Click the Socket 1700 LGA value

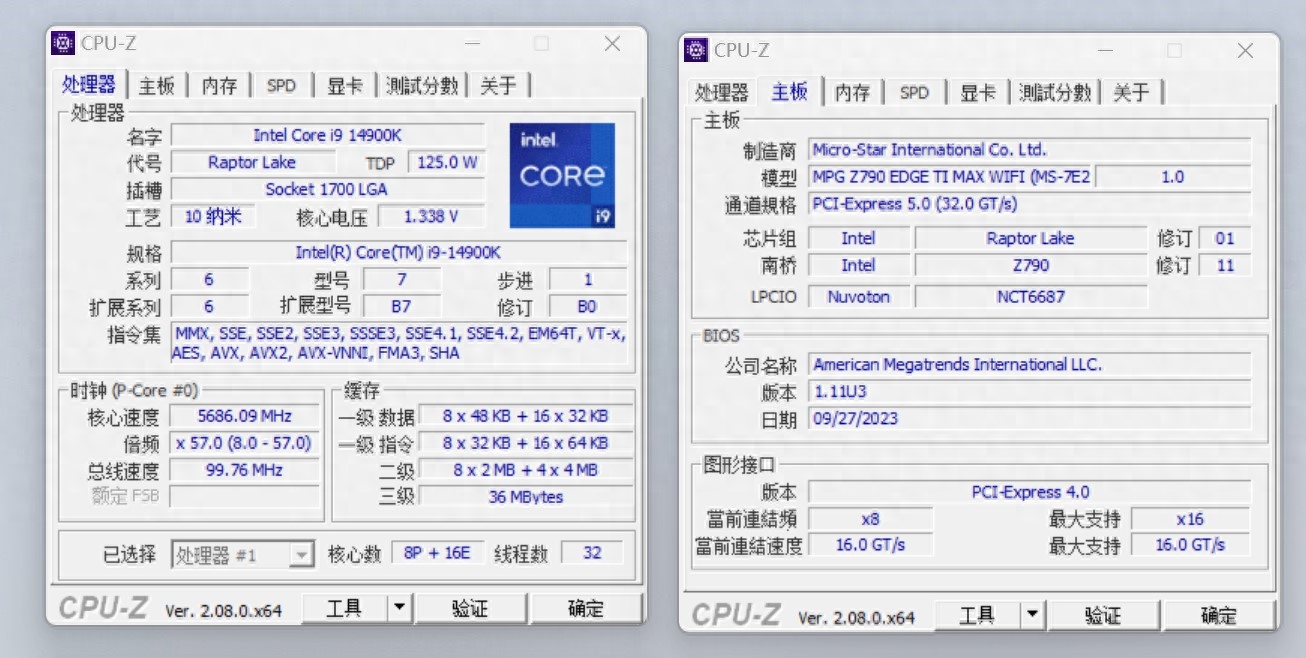click(x=327, y=189)
